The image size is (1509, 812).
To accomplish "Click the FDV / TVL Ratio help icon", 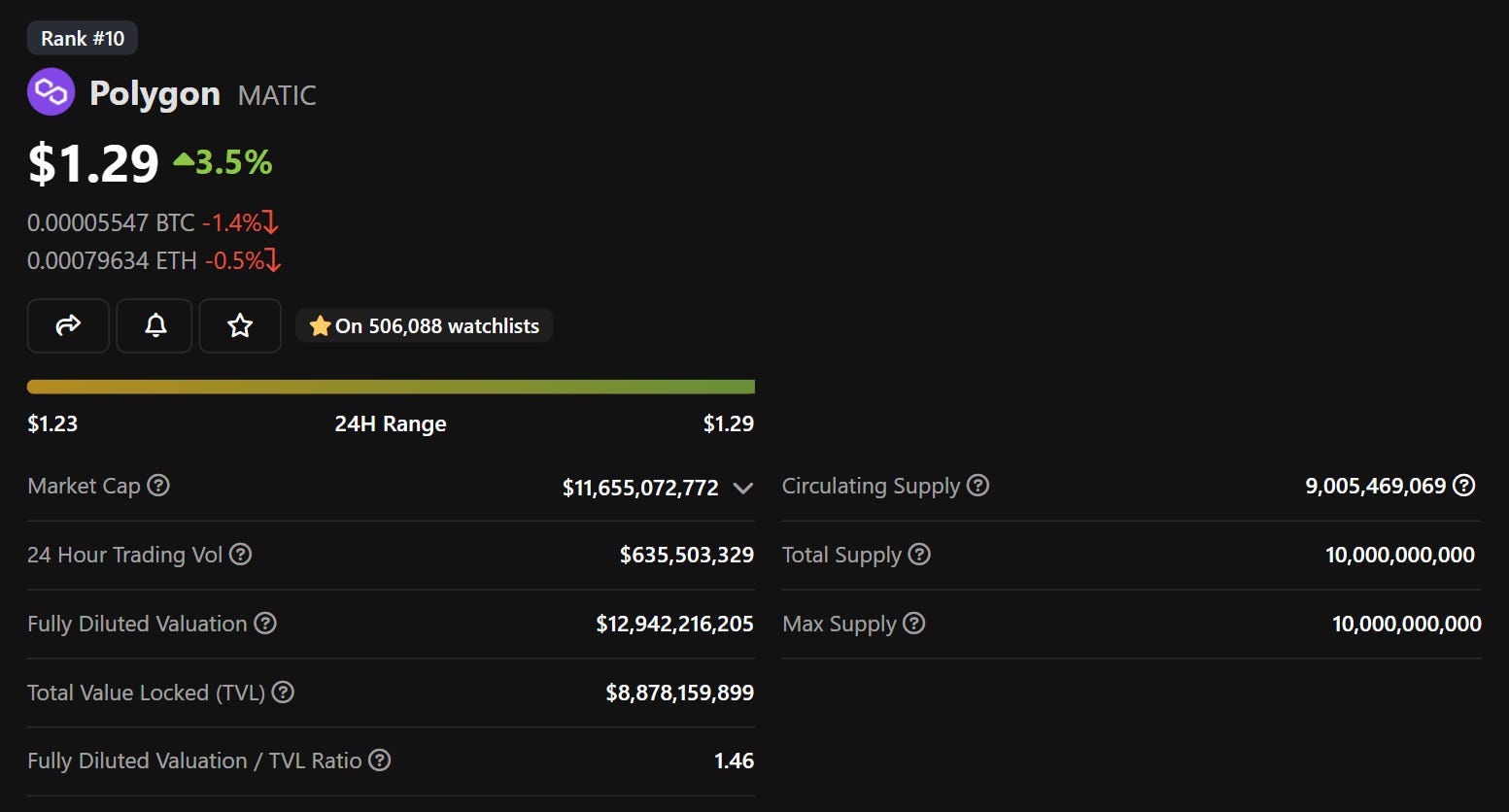I will [x=380, y=760].
